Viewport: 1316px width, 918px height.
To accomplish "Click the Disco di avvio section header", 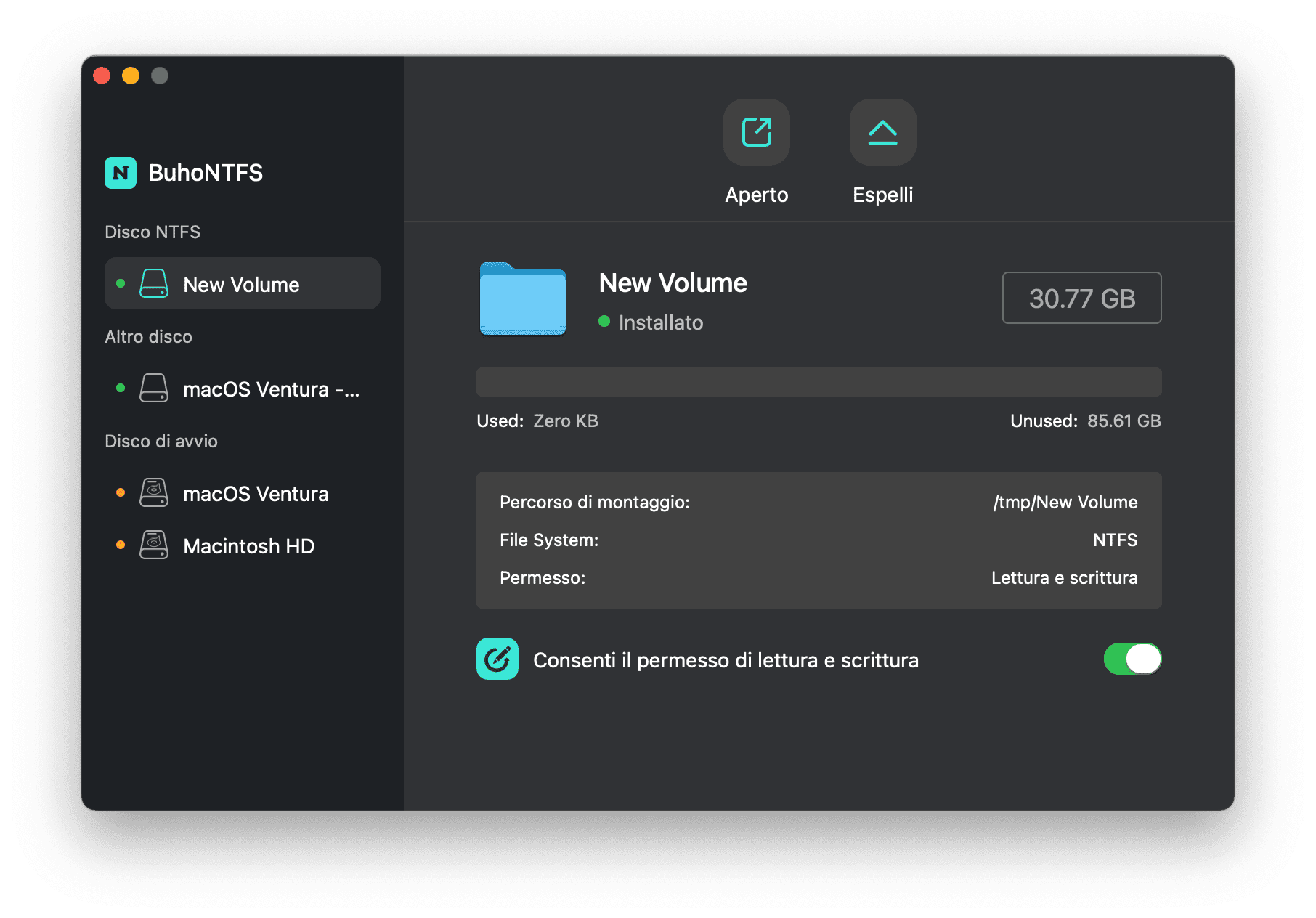I will (161, 441).
